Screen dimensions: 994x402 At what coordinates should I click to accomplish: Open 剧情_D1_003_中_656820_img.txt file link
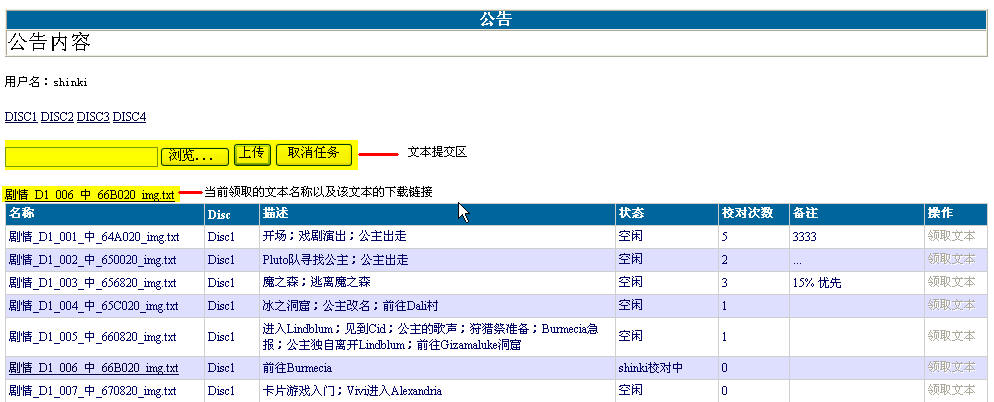[93, 283]
